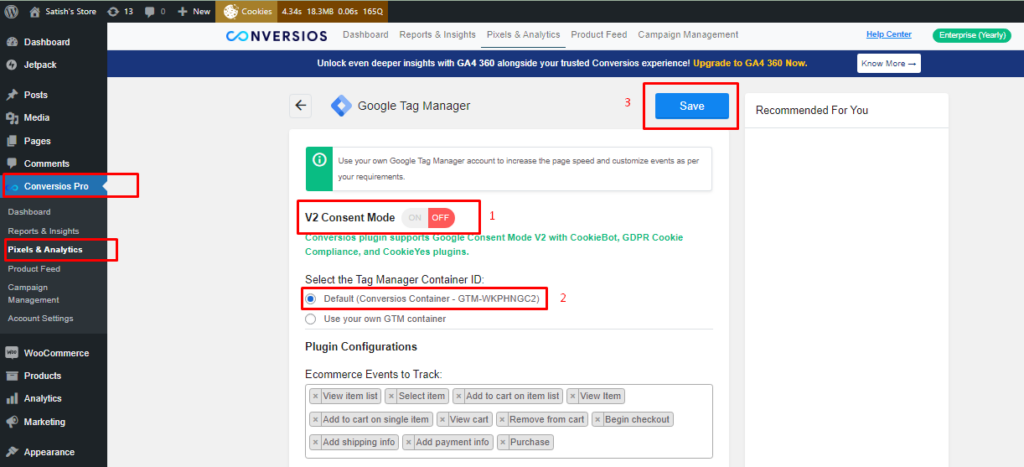This screenshot has height=467, width=1024.
Task: Click the WordPress logo in admin bar
Action: point(13,11)
